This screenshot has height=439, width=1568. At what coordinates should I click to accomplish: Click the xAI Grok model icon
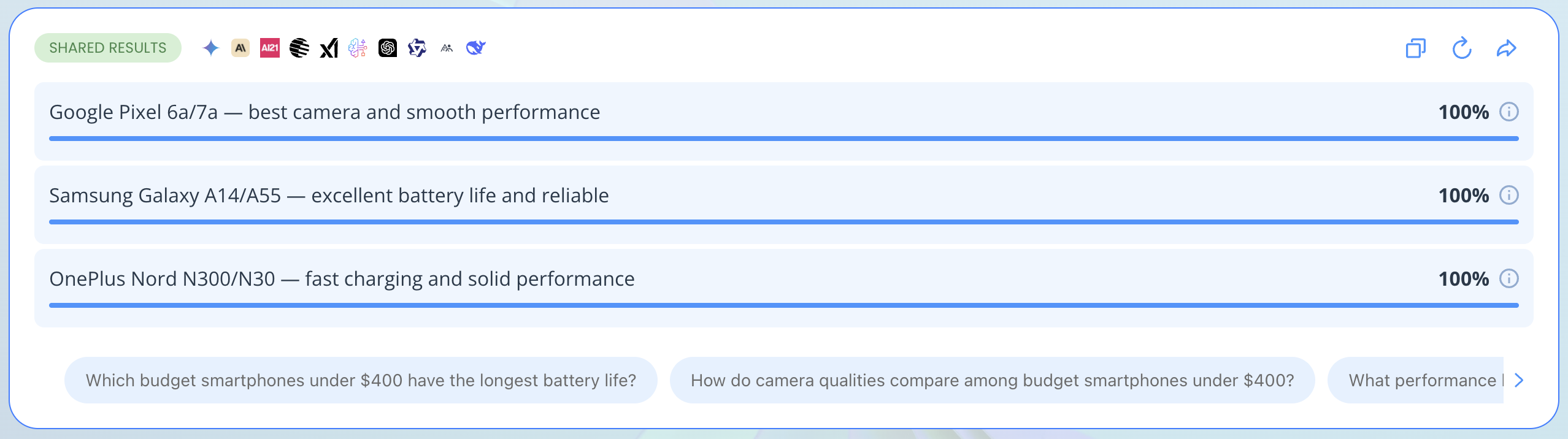(329, 48)
